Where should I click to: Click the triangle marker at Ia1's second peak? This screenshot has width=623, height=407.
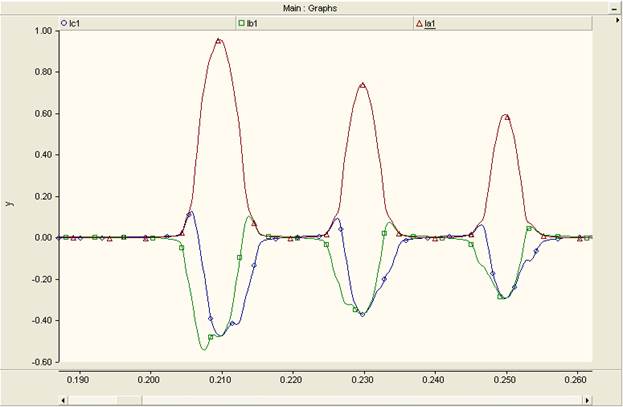click(362, 85)
